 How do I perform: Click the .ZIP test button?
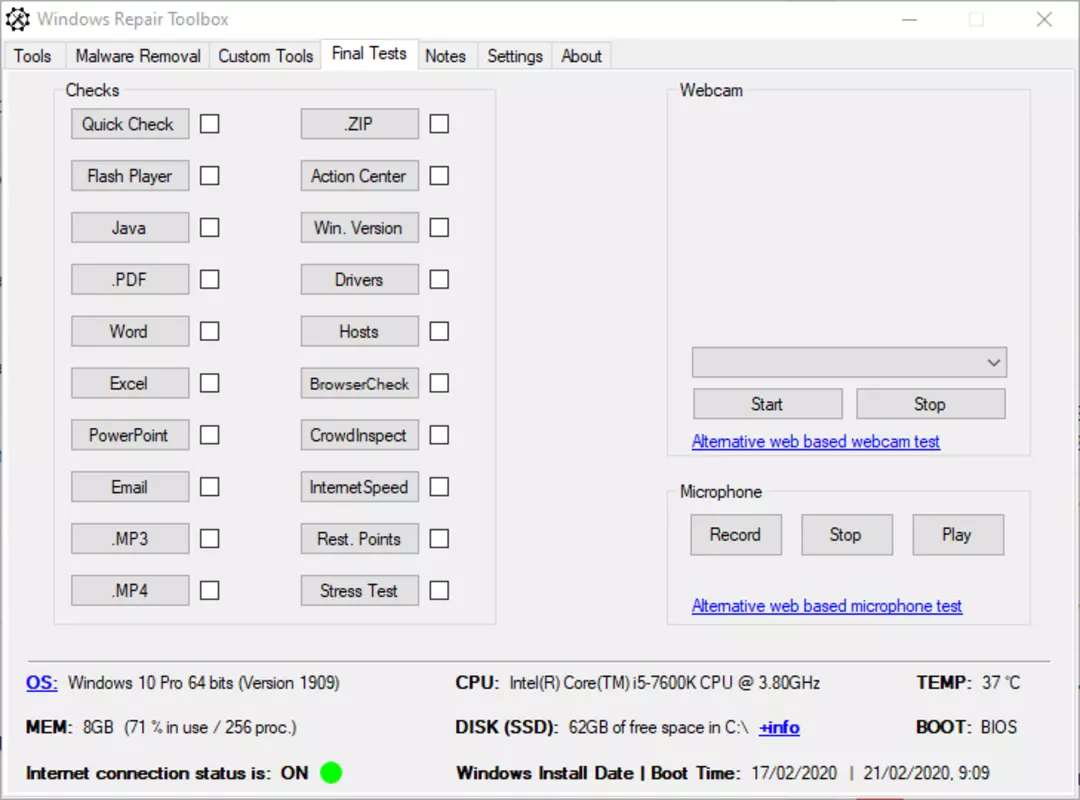[x=360, y=124]
